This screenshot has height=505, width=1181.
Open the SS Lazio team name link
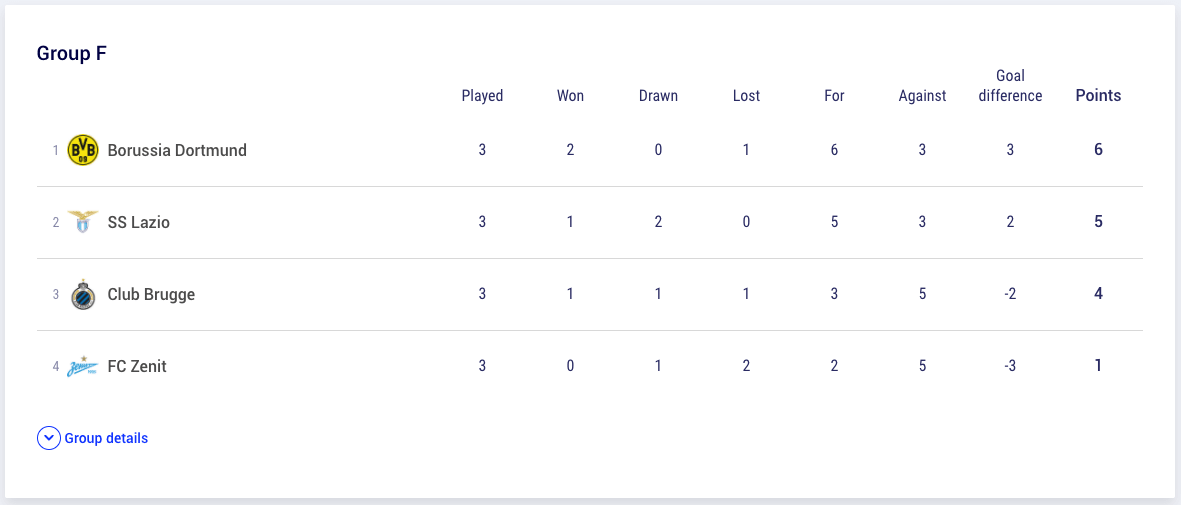click(x=139, y=222)
